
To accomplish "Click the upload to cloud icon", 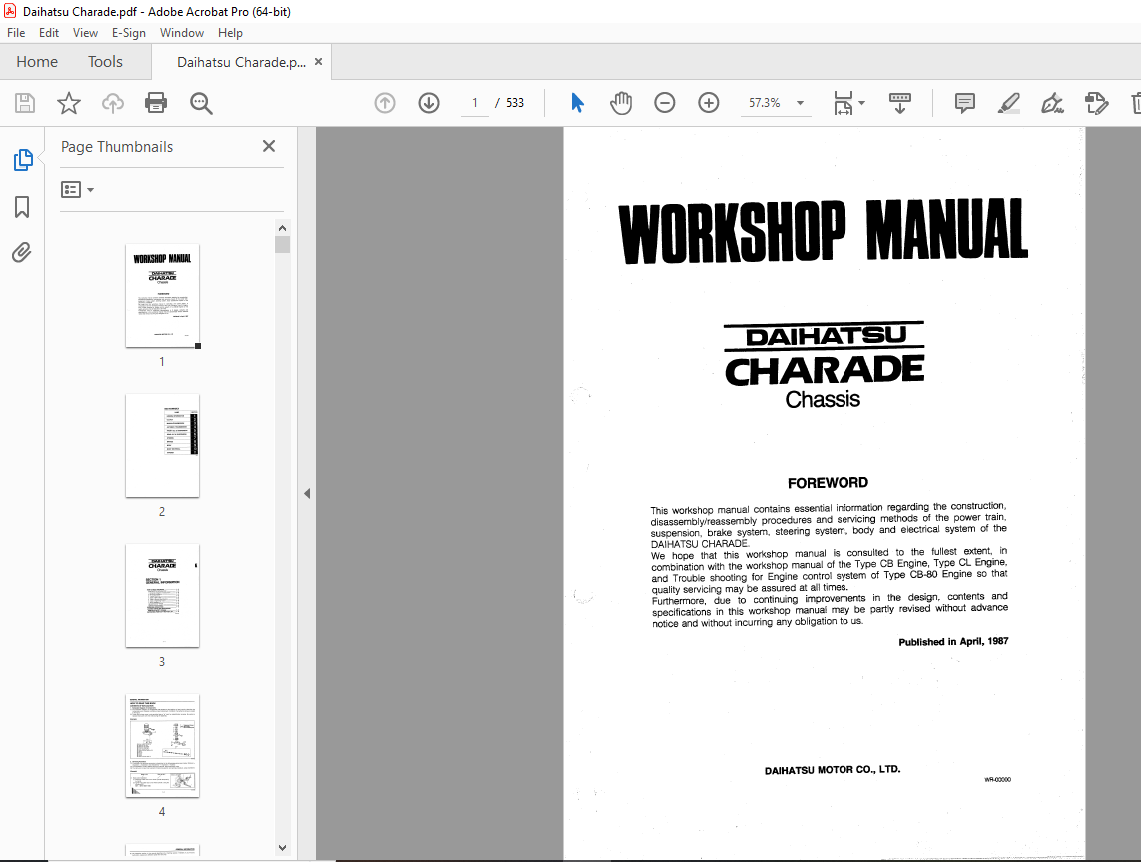I will pyautogui.click(x=113, y=103).
